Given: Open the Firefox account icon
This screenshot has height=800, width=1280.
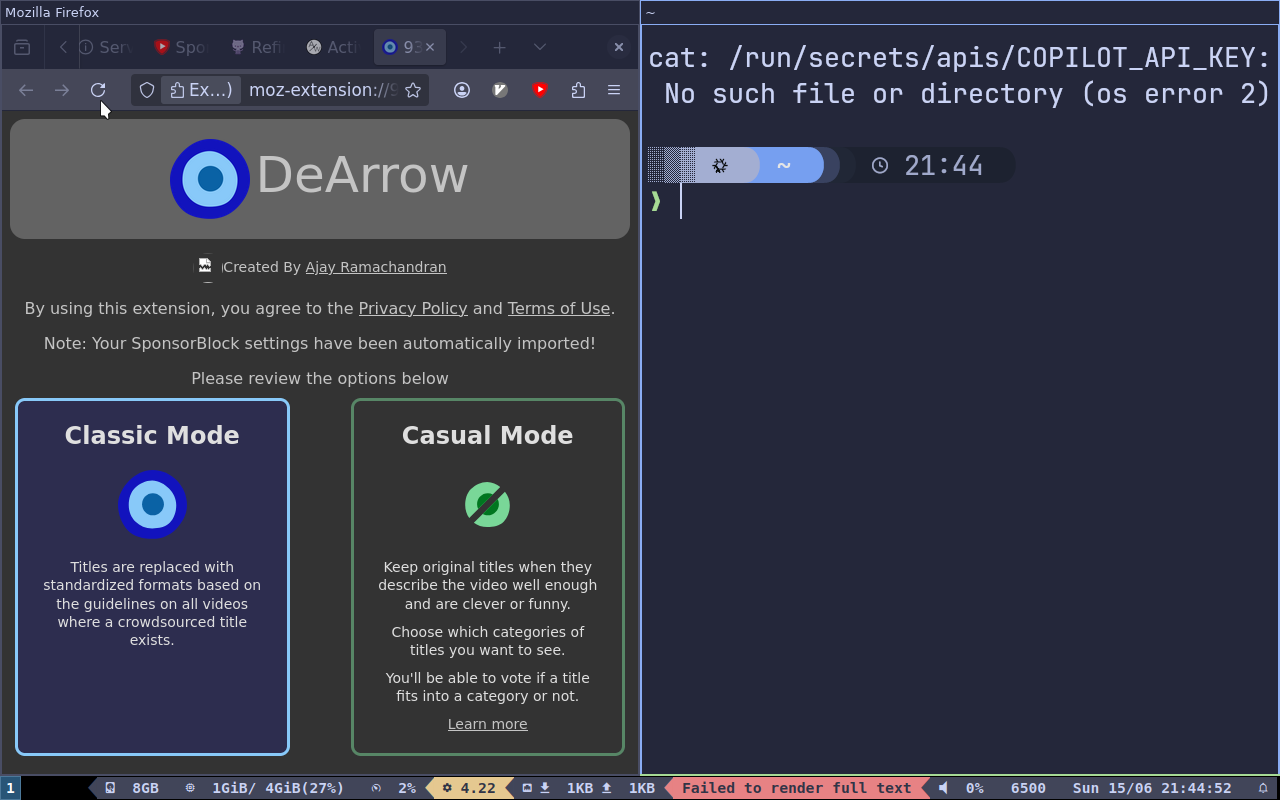Looking at the screenshot, I should (x=462, y=90).
